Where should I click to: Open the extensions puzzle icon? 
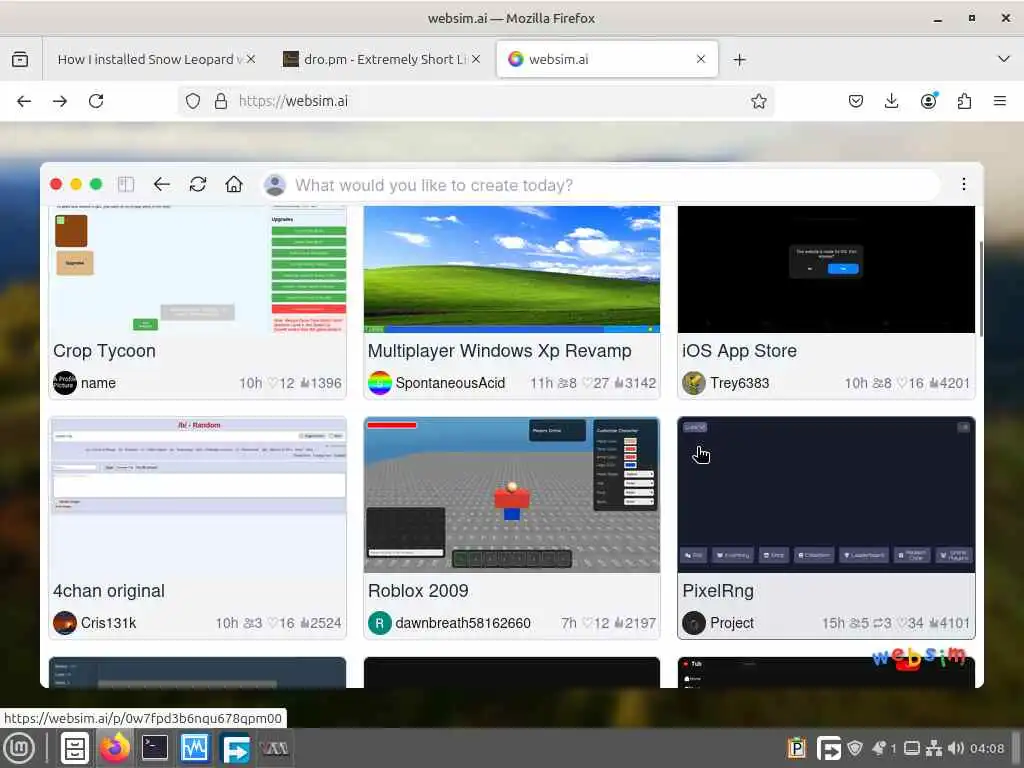point(964,101)
